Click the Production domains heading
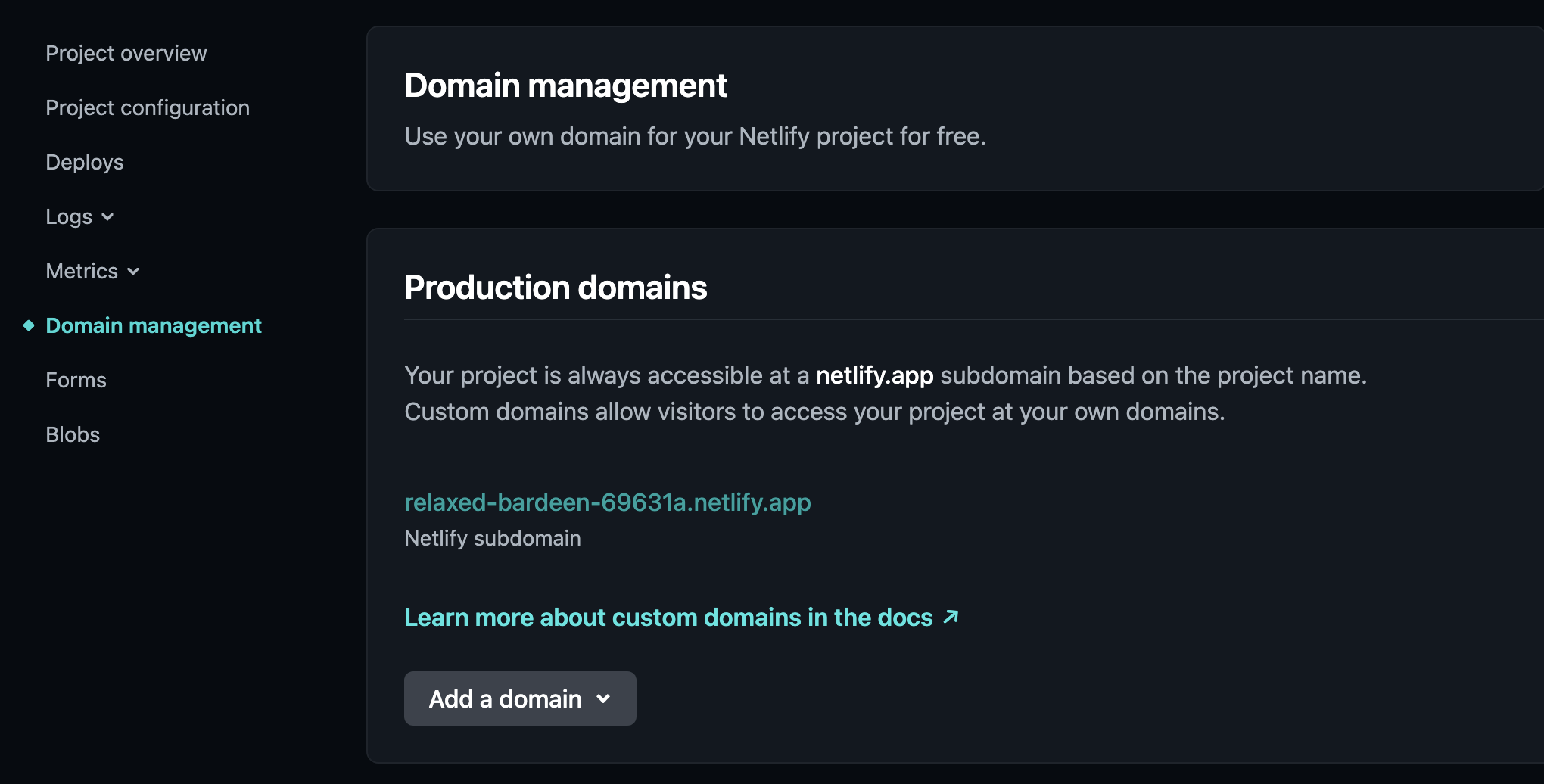 click(556, 288)
